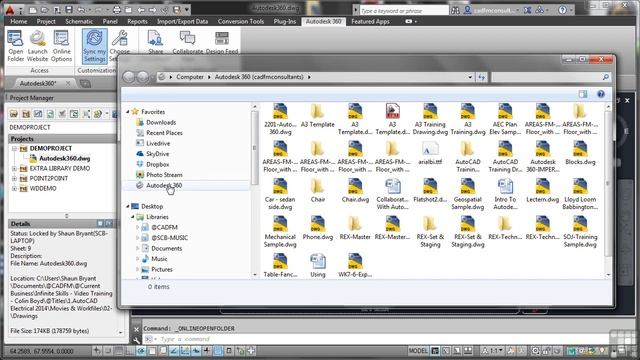The height and width of the screenshot is (360, 640).
Task: Collapse Desktop node in navigation pane
Action: pyautogui.click(x=128, y=207)
